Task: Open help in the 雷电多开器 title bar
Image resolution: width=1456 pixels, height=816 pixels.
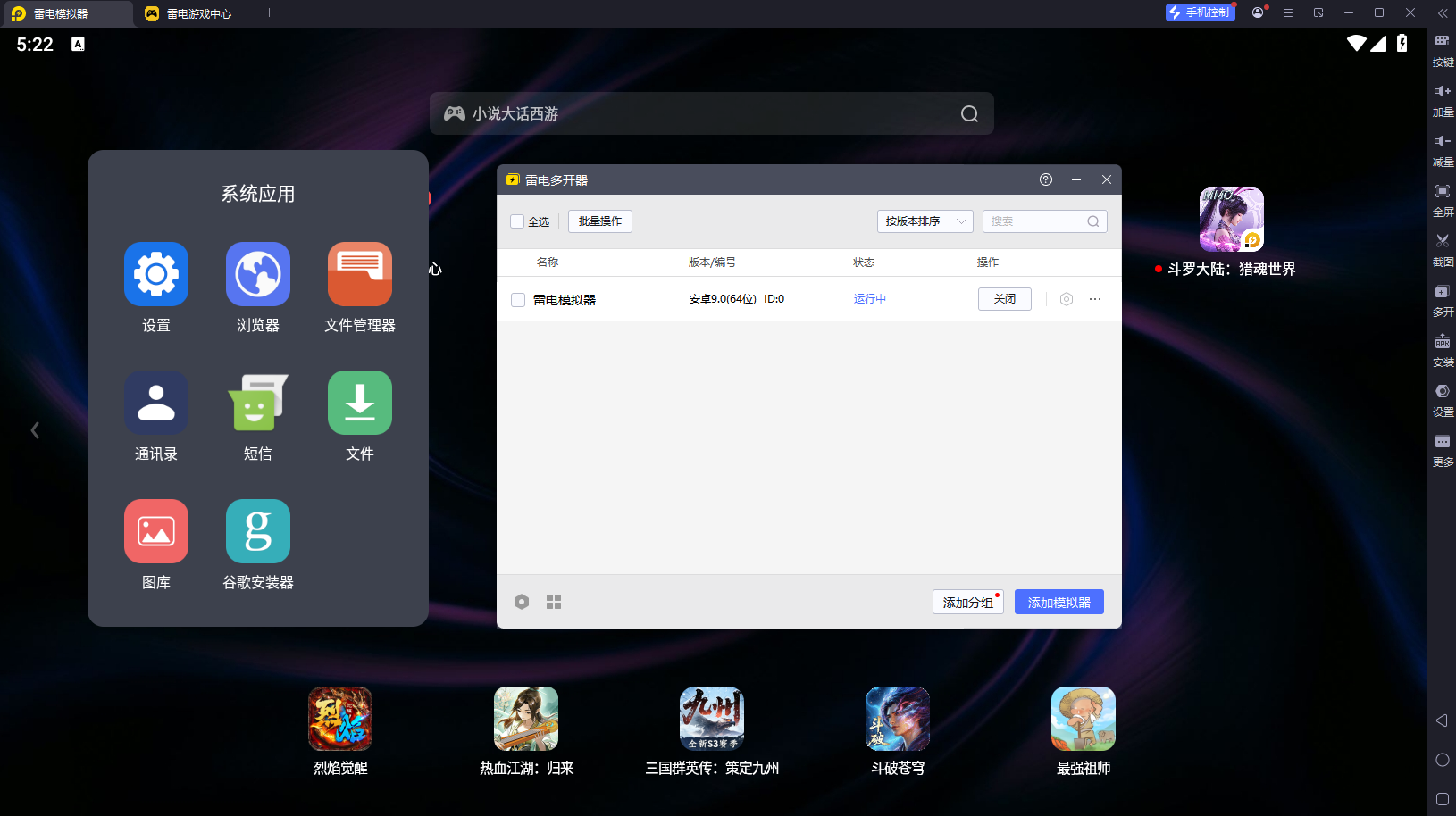Action: [x=1046, y=179]
